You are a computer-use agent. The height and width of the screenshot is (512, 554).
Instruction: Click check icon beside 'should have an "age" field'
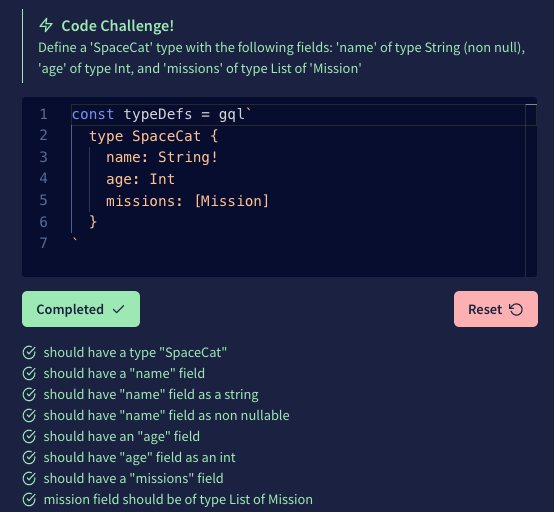29,437
